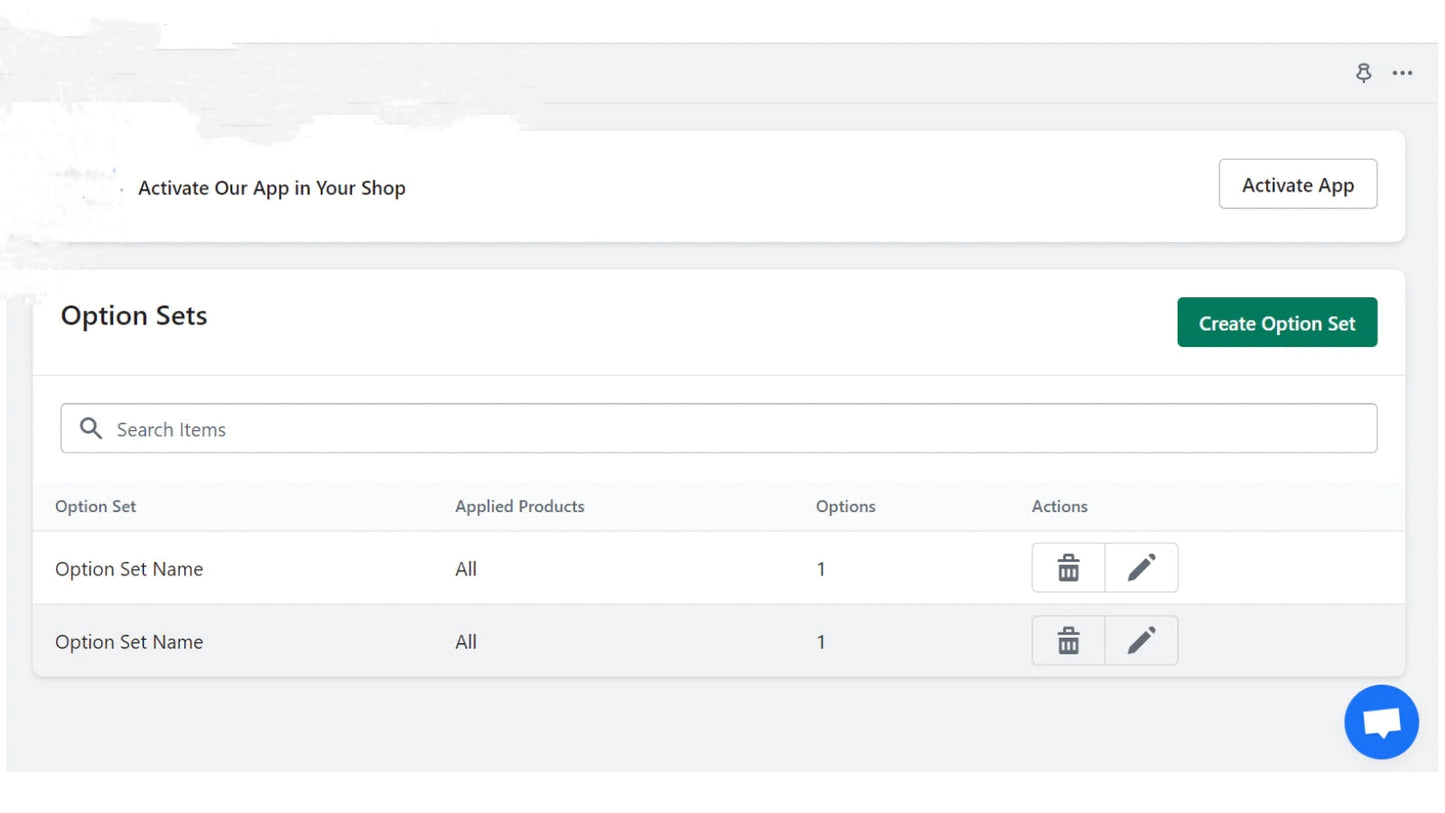Click the Activate Our App in Your Shop text
1445x813 pixels.
tap(272, 188)
